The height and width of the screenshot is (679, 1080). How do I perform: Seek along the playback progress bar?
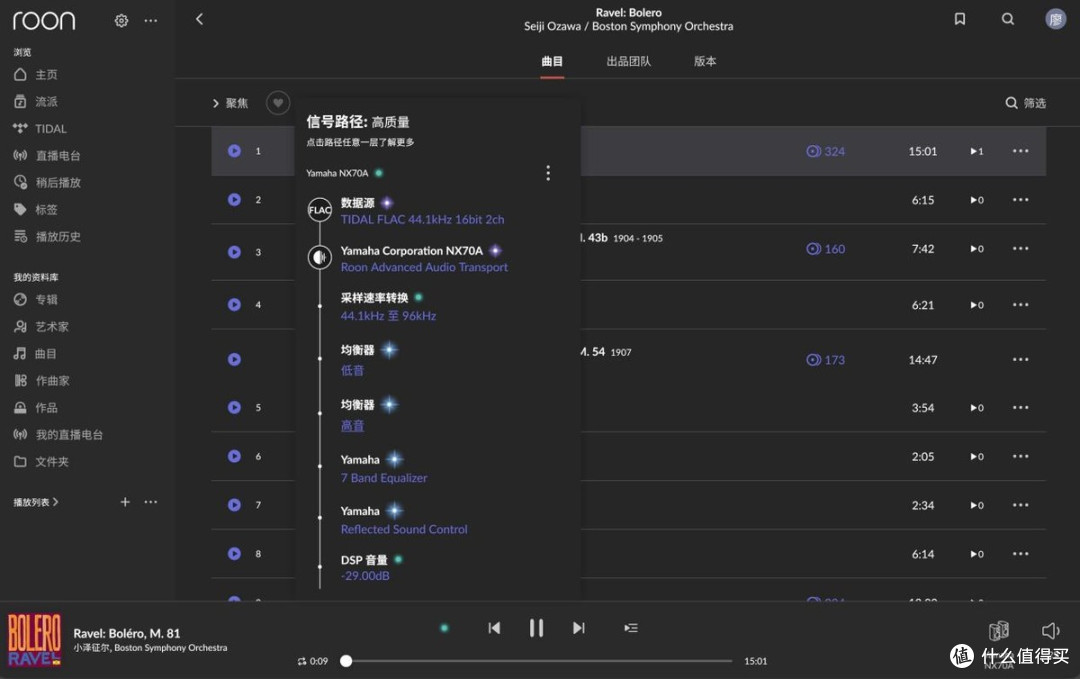(x=539, y=661)
